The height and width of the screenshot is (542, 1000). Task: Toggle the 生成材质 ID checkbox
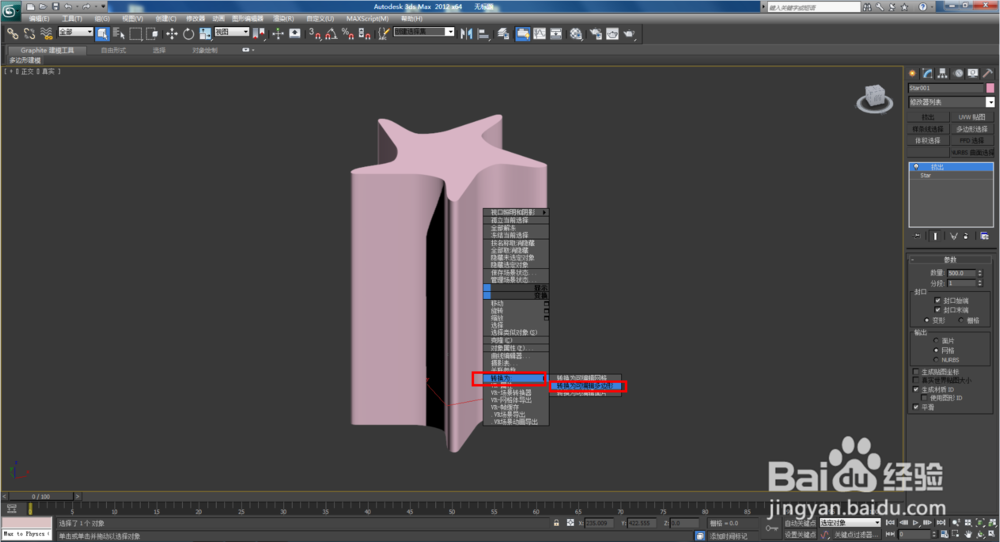click(916, 389)
